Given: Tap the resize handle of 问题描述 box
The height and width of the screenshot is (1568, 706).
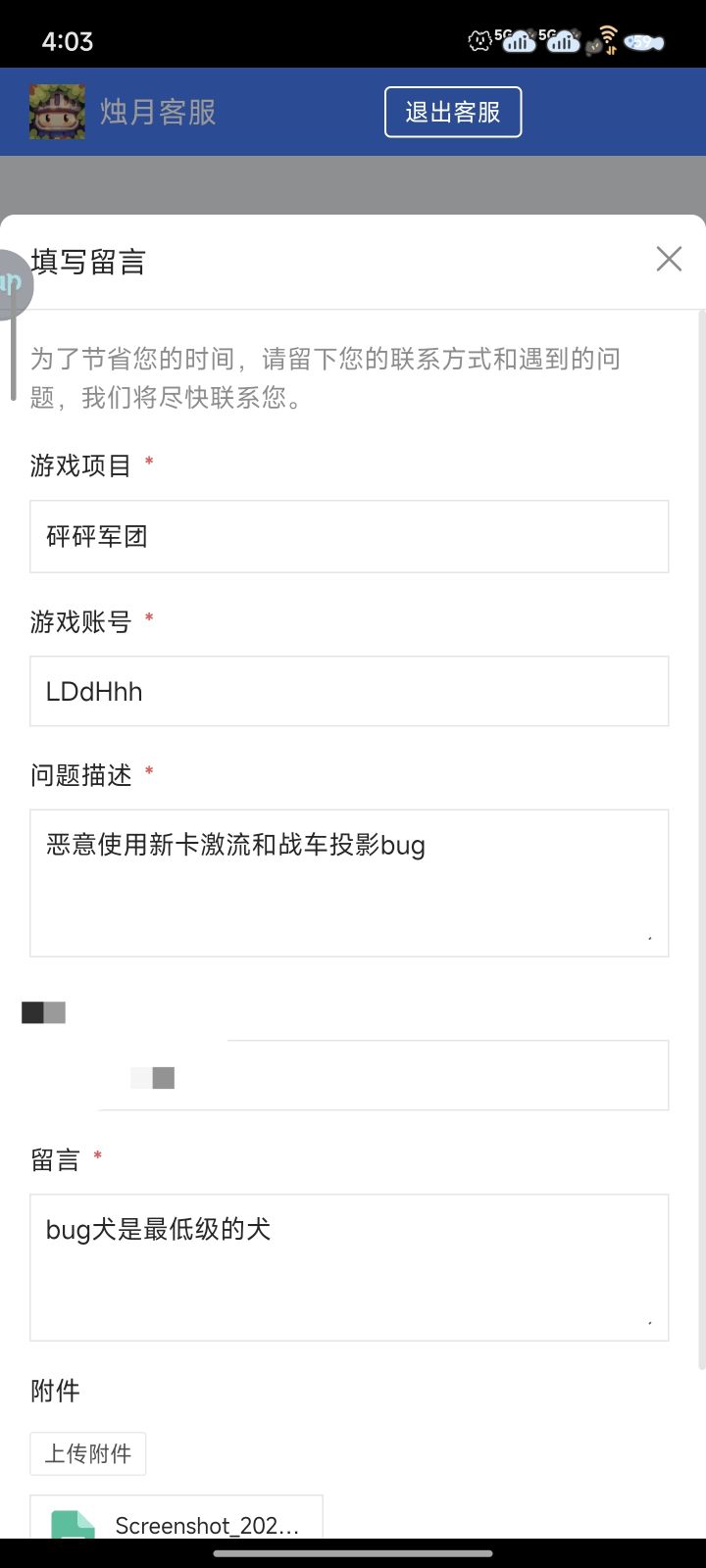Looking at the screenshot, I should (649, 938).
